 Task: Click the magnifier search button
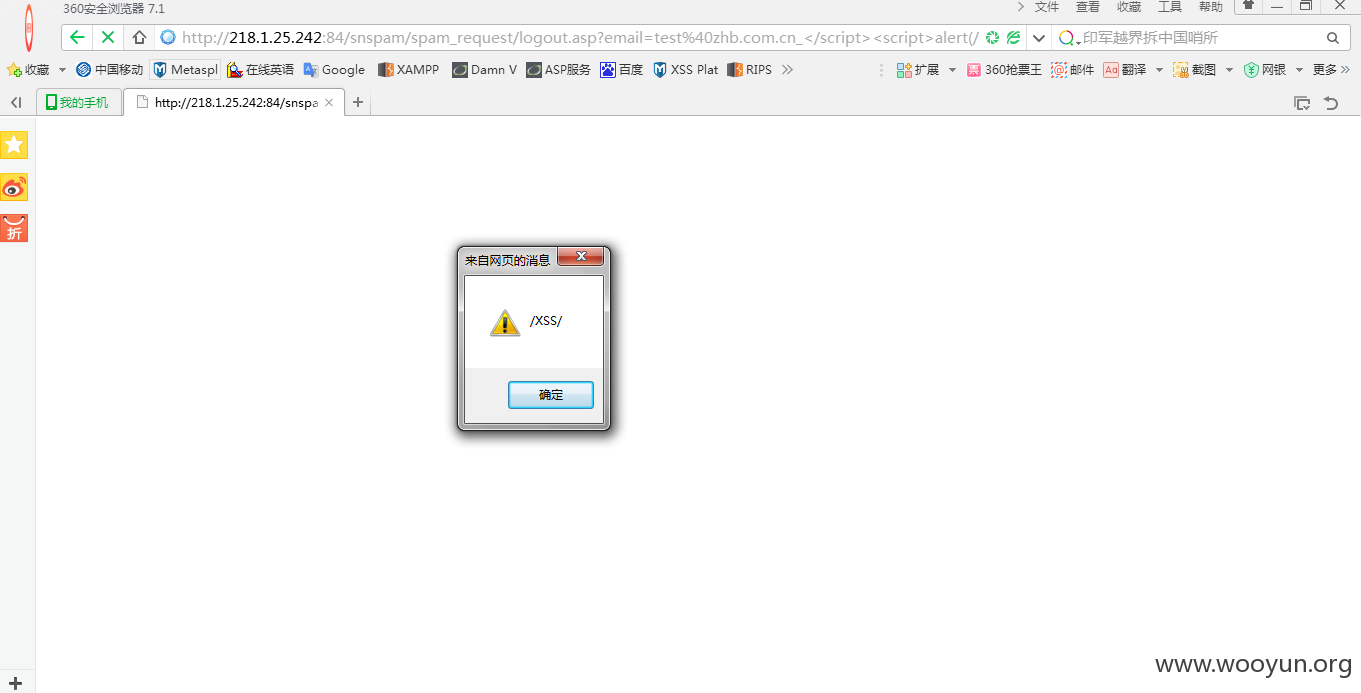pyautogui.click(x=1333, y=38)
